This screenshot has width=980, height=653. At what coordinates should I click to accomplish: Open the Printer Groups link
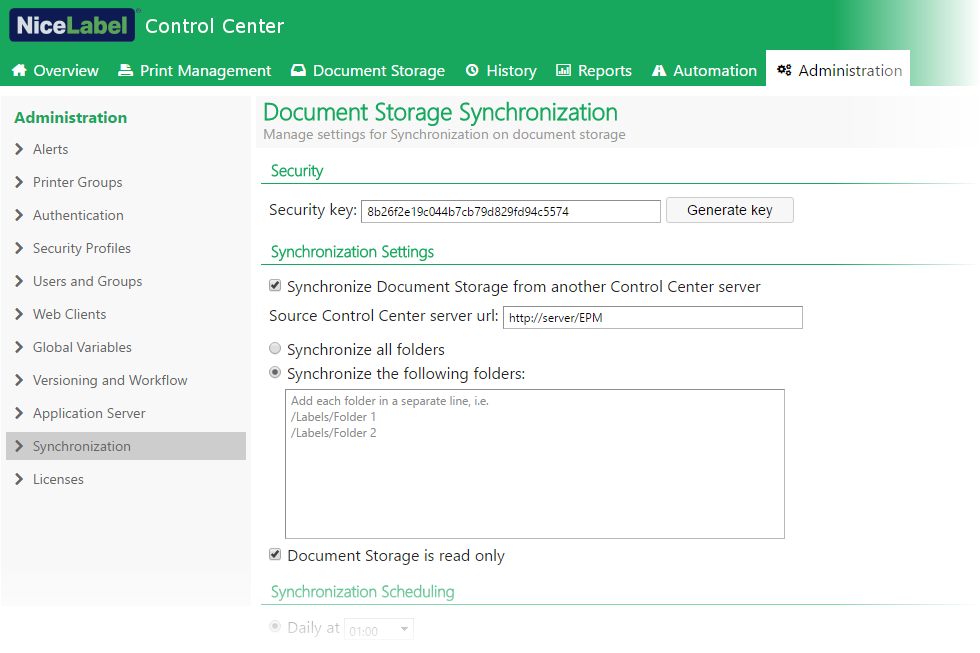point(78,182)
